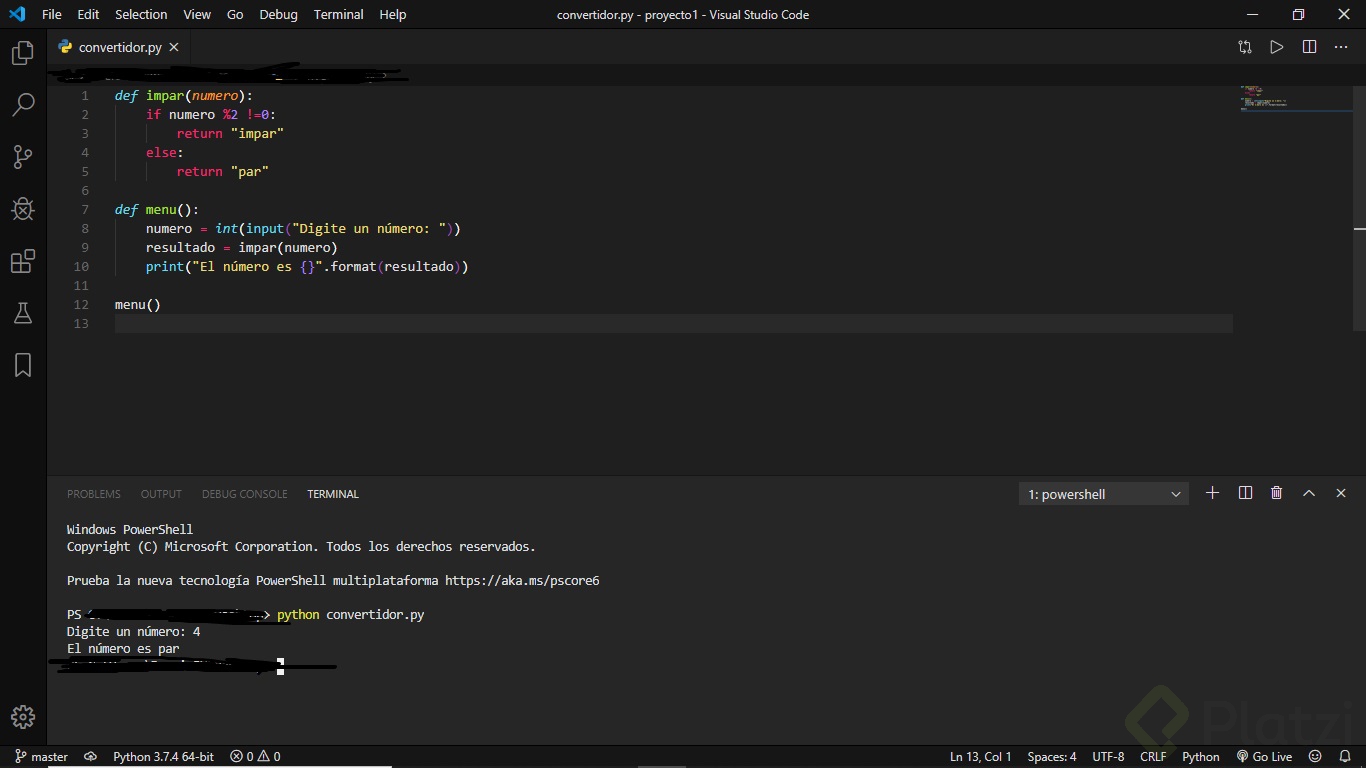Run the Python file with the play icon
Screen dimensions: 1366x768
[1277, 47]
